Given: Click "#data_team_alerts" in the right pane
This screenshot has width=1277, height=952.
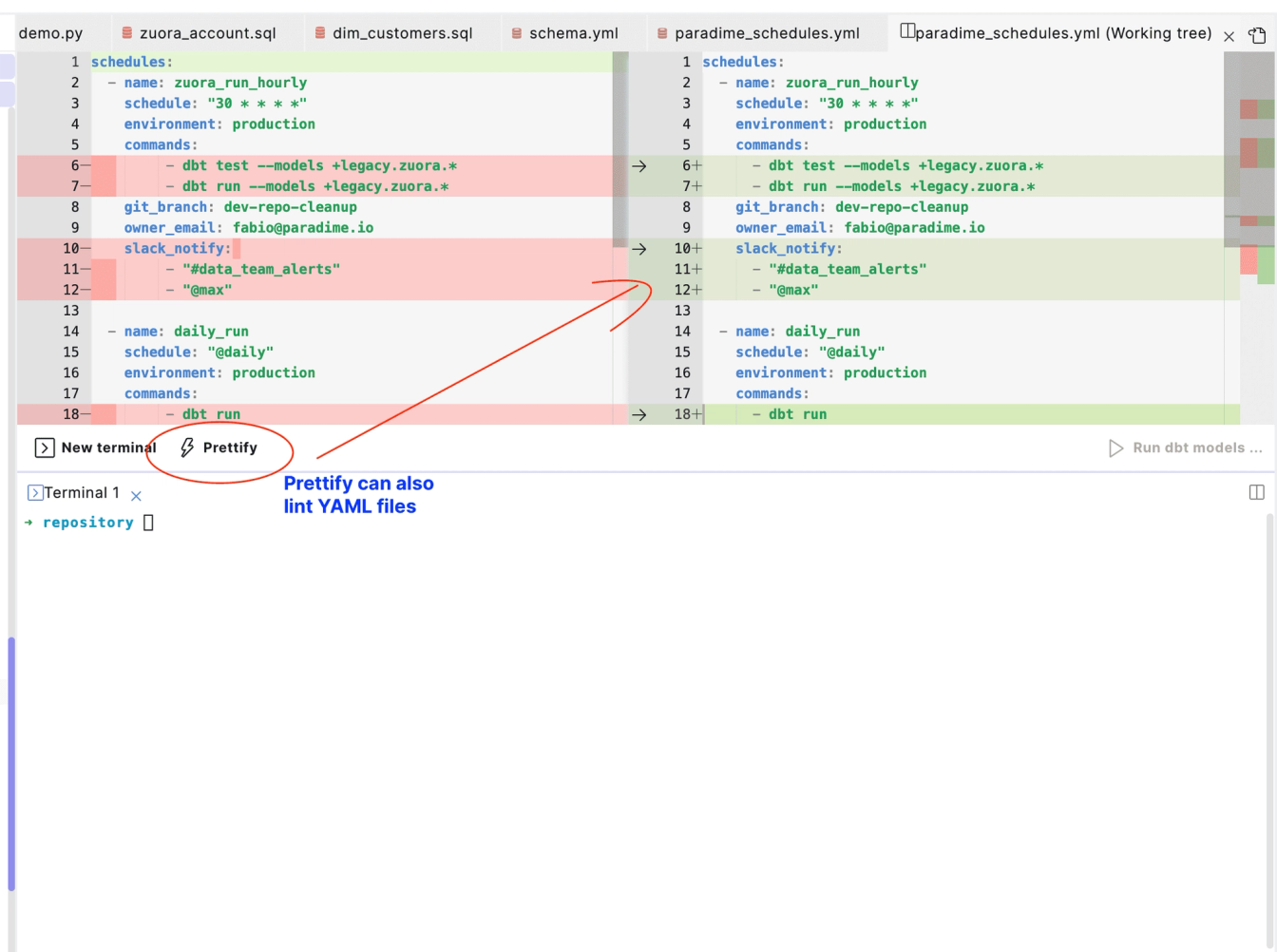Looking at the screenshot, I should pyautogui.click(x=848, y=270).
